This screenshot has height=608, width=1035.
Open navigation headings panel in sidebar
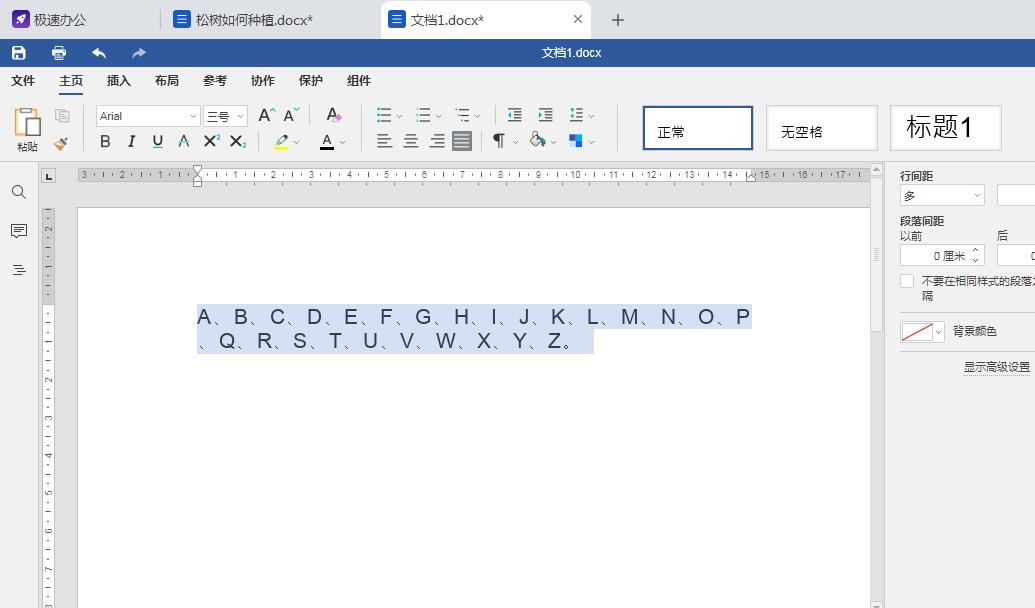pos(19,270)
